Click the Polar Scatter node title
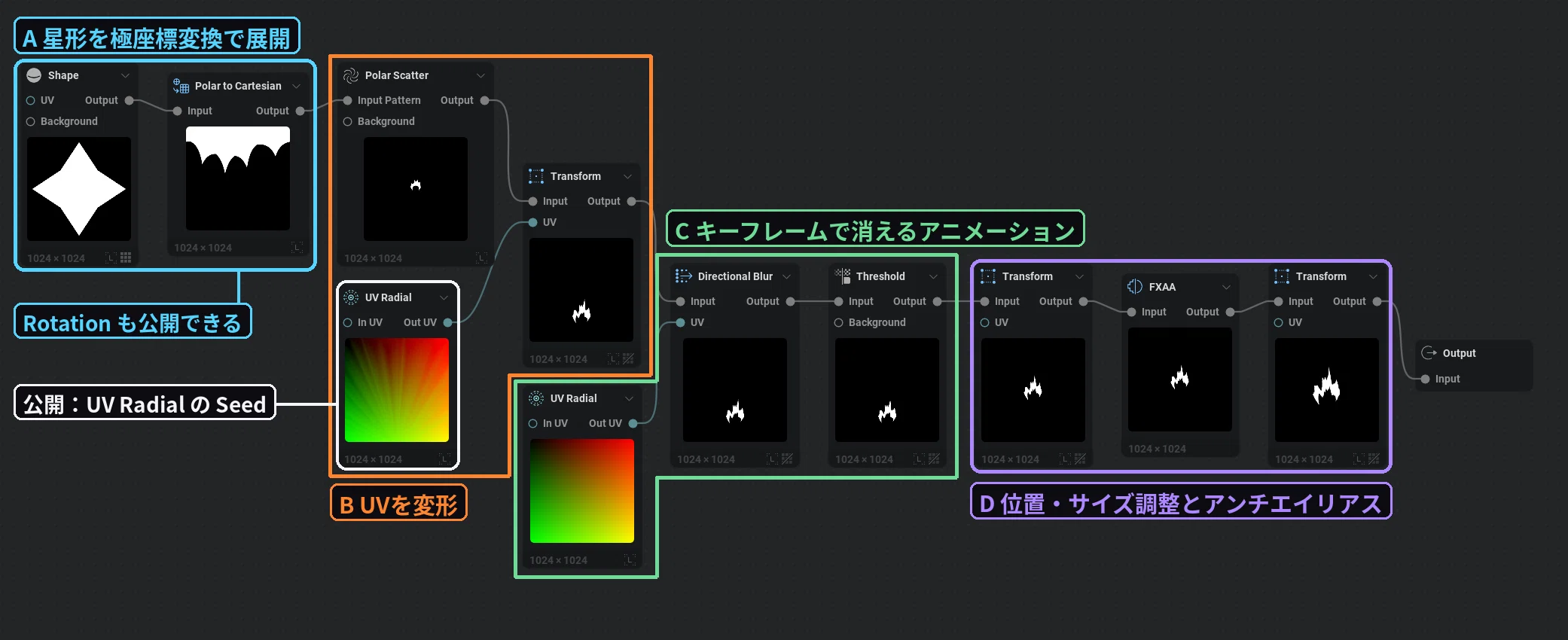Viewport: 1568px width, 640px height. point(396,75)
